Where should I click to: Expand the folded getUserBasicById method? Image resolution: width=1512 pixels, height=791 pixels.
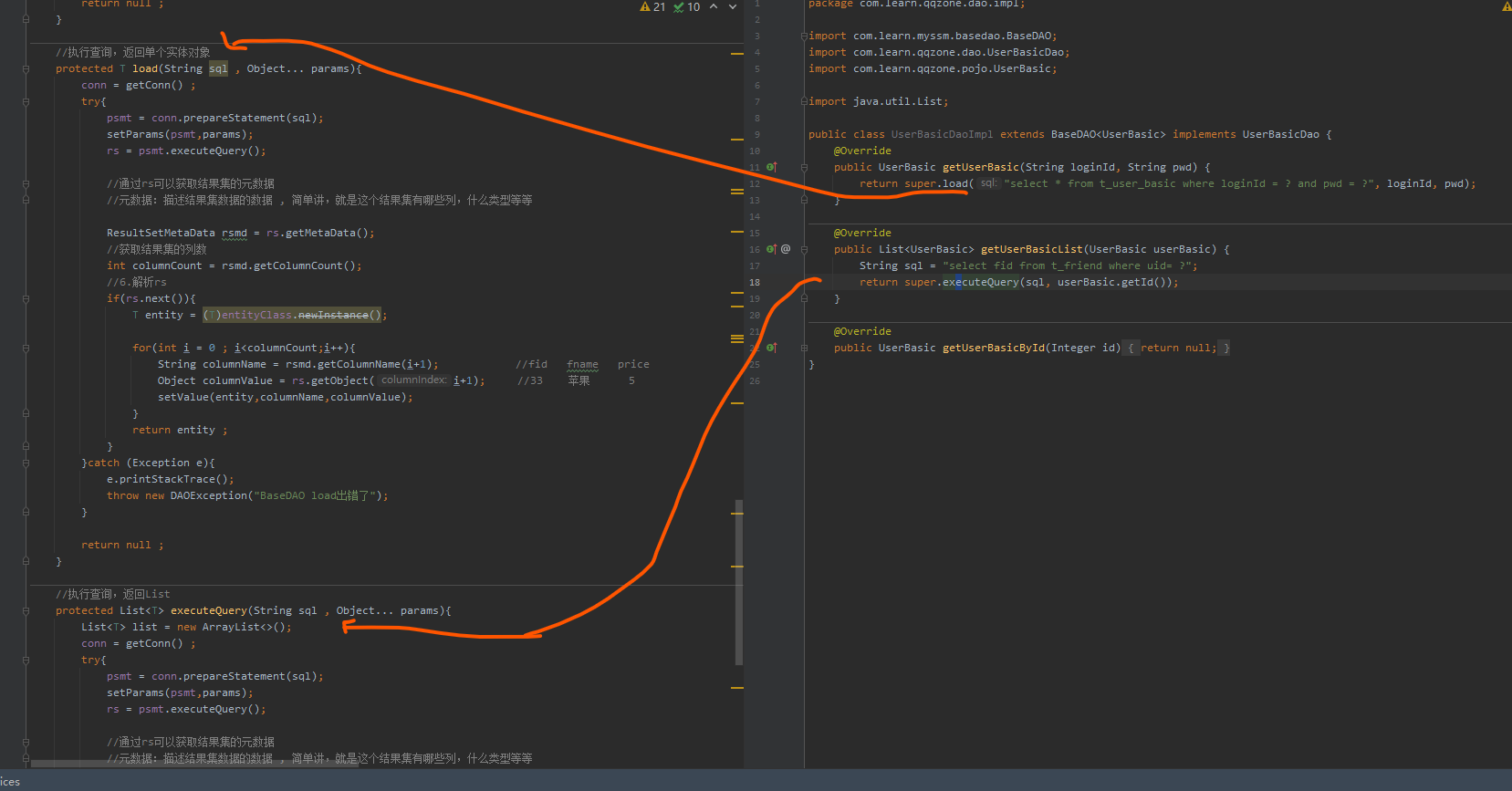pyautogui.click(x=804, y=348)
